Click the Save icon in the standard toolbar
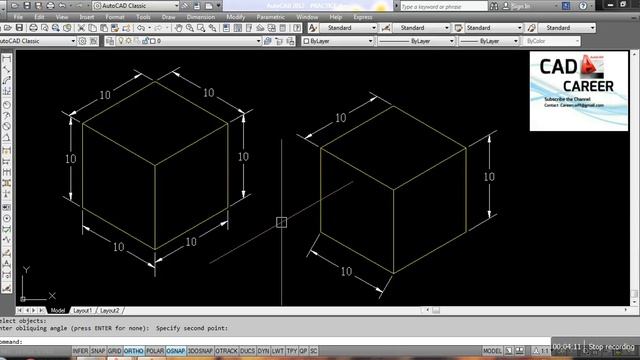Image resolution: width=640 pixels, height=360 pixels. point(19,28)
